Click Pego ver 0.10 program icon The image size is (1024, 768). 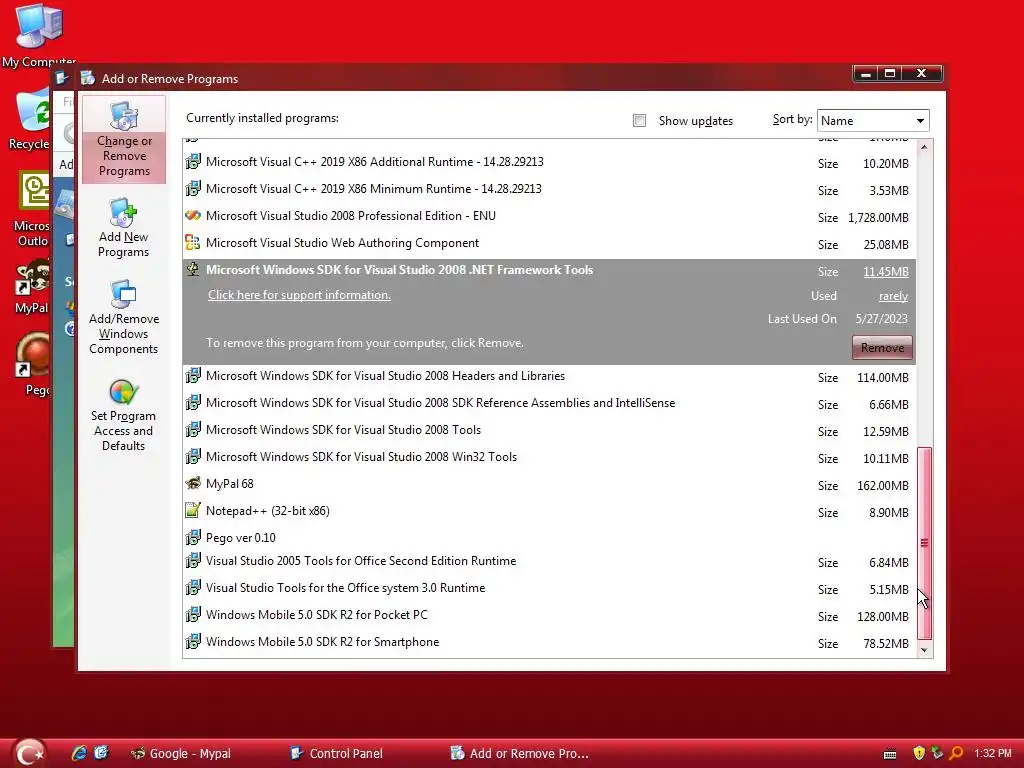pos(193,537)
